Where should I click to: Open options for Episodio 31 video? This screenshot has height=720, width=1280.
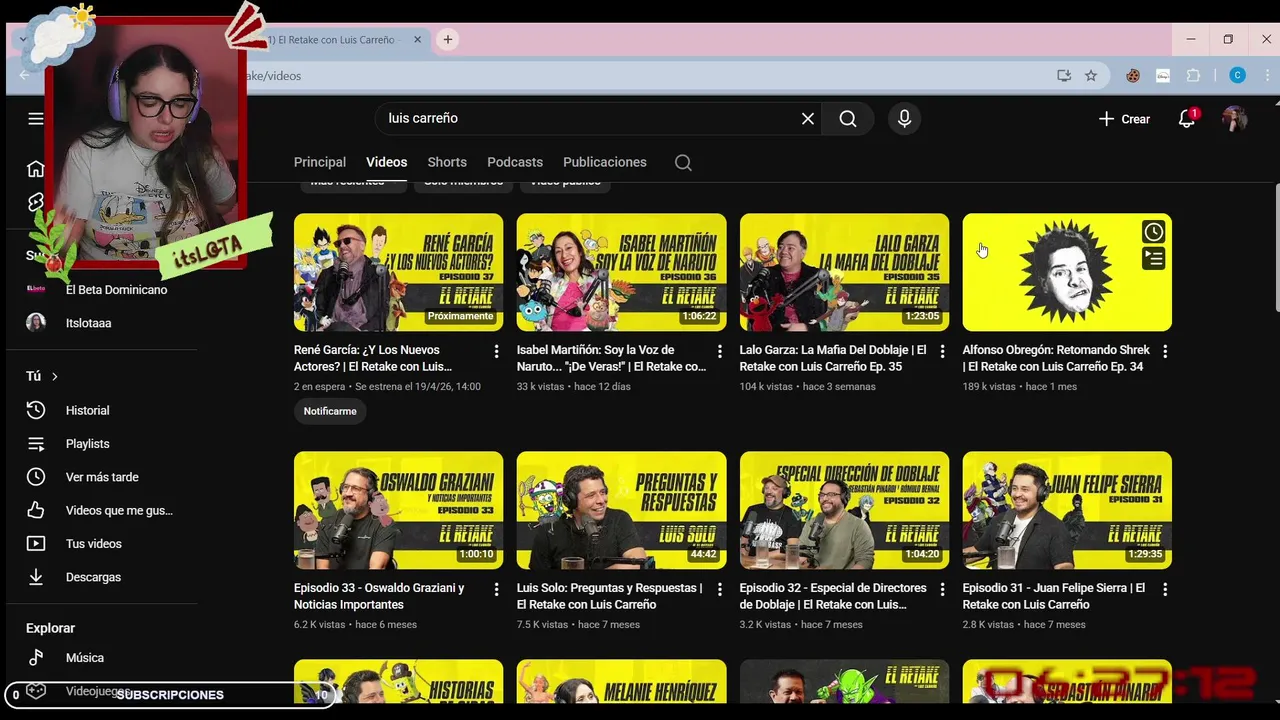pyautogui.click(x=1165, y=589)
